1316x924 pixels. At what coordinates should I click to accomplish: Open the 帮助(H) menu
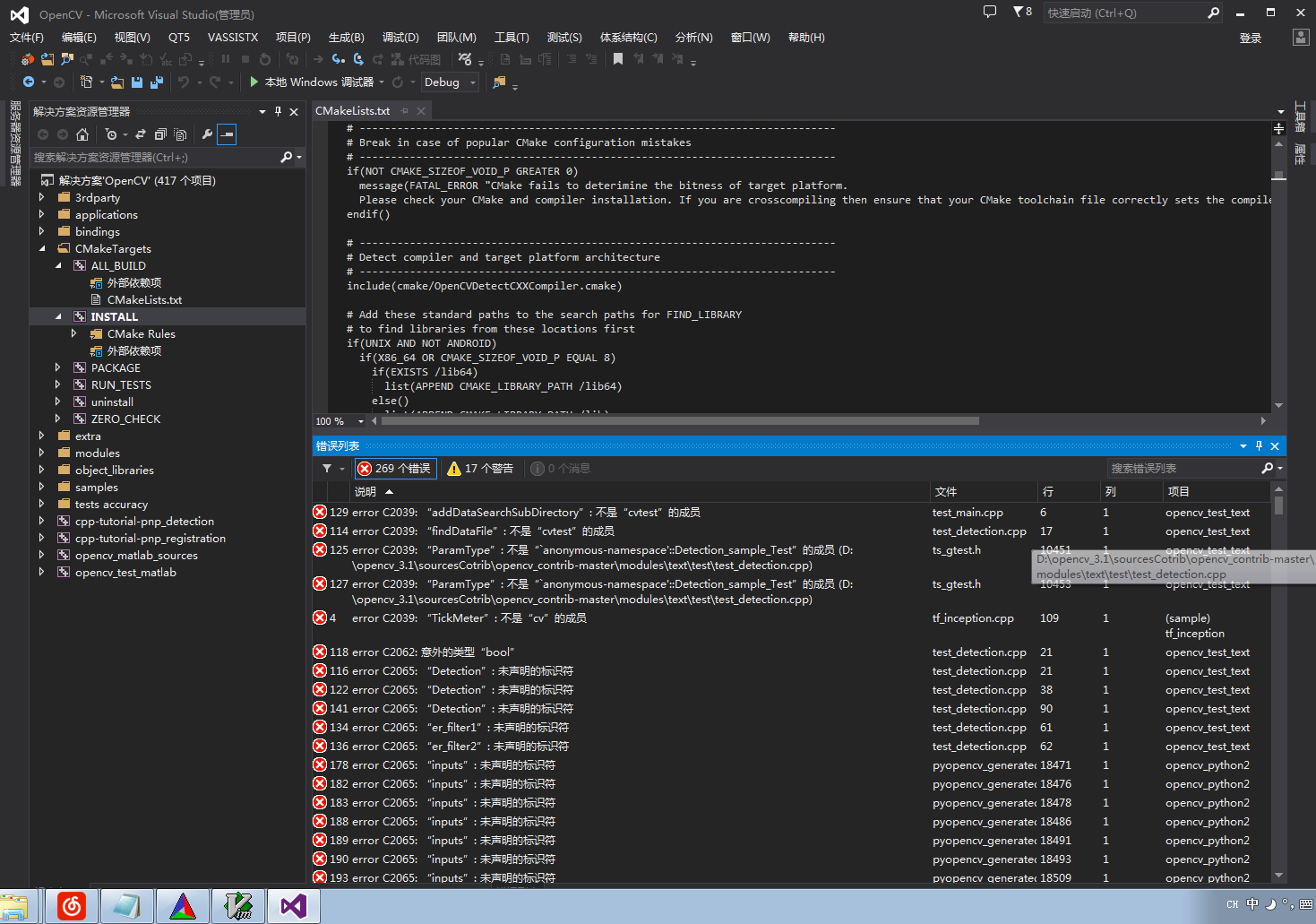coord(806,37)
